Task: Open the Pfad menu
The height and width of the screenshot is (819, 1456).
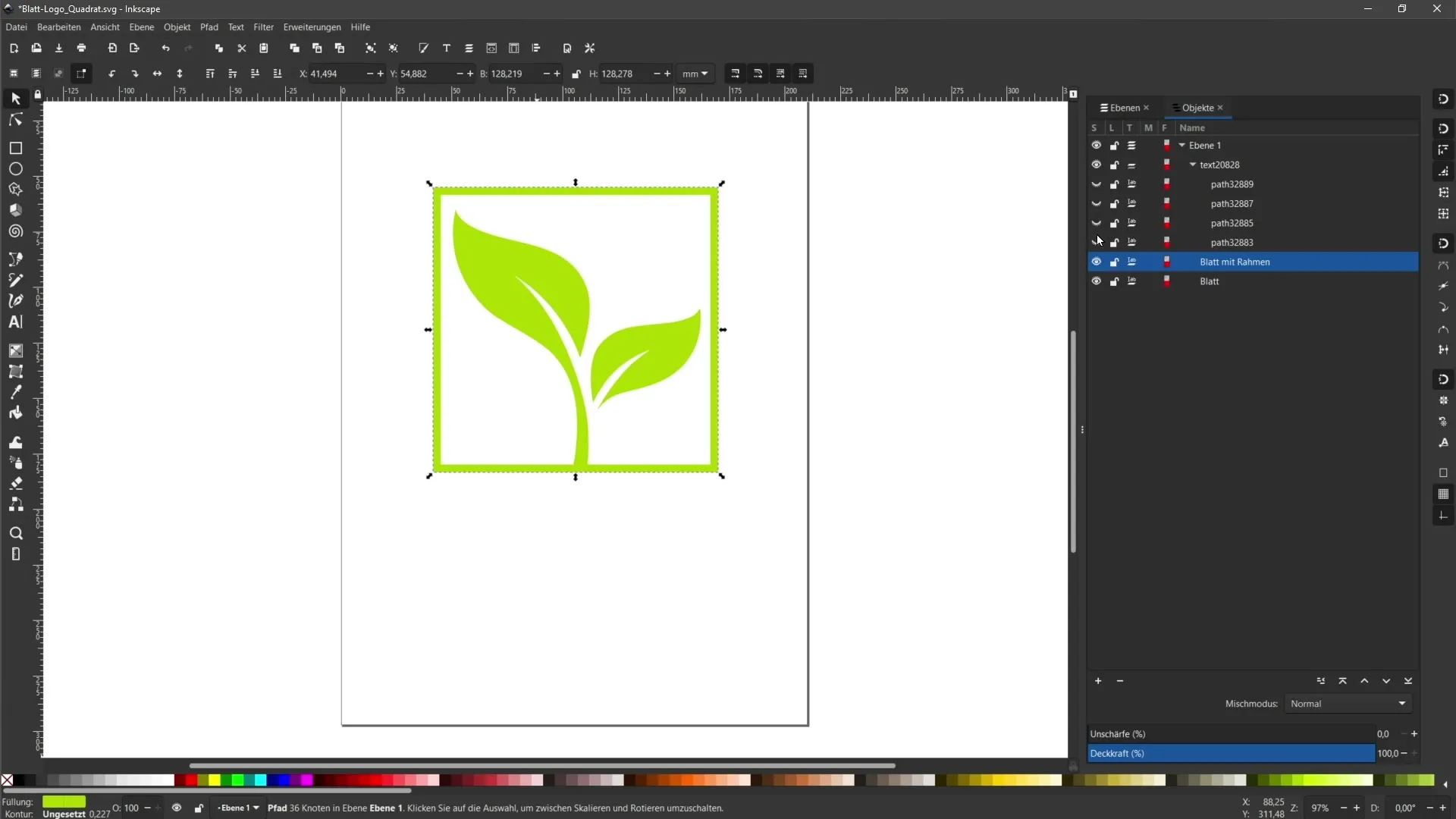Action: (x=208, y=27)
